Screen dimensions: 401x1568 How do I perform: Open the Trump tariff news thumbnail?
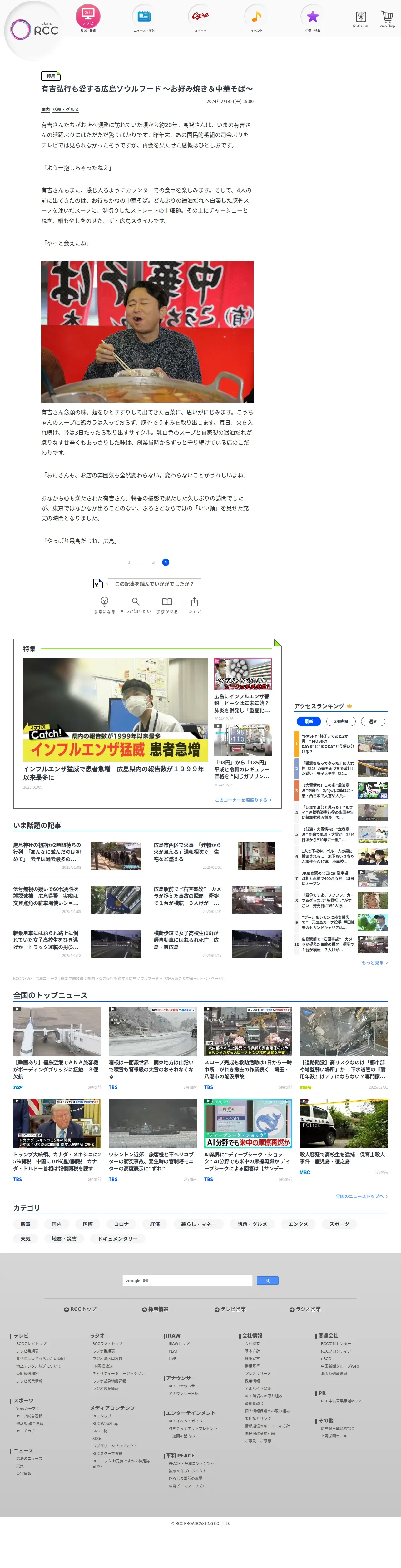(57, 1124)
